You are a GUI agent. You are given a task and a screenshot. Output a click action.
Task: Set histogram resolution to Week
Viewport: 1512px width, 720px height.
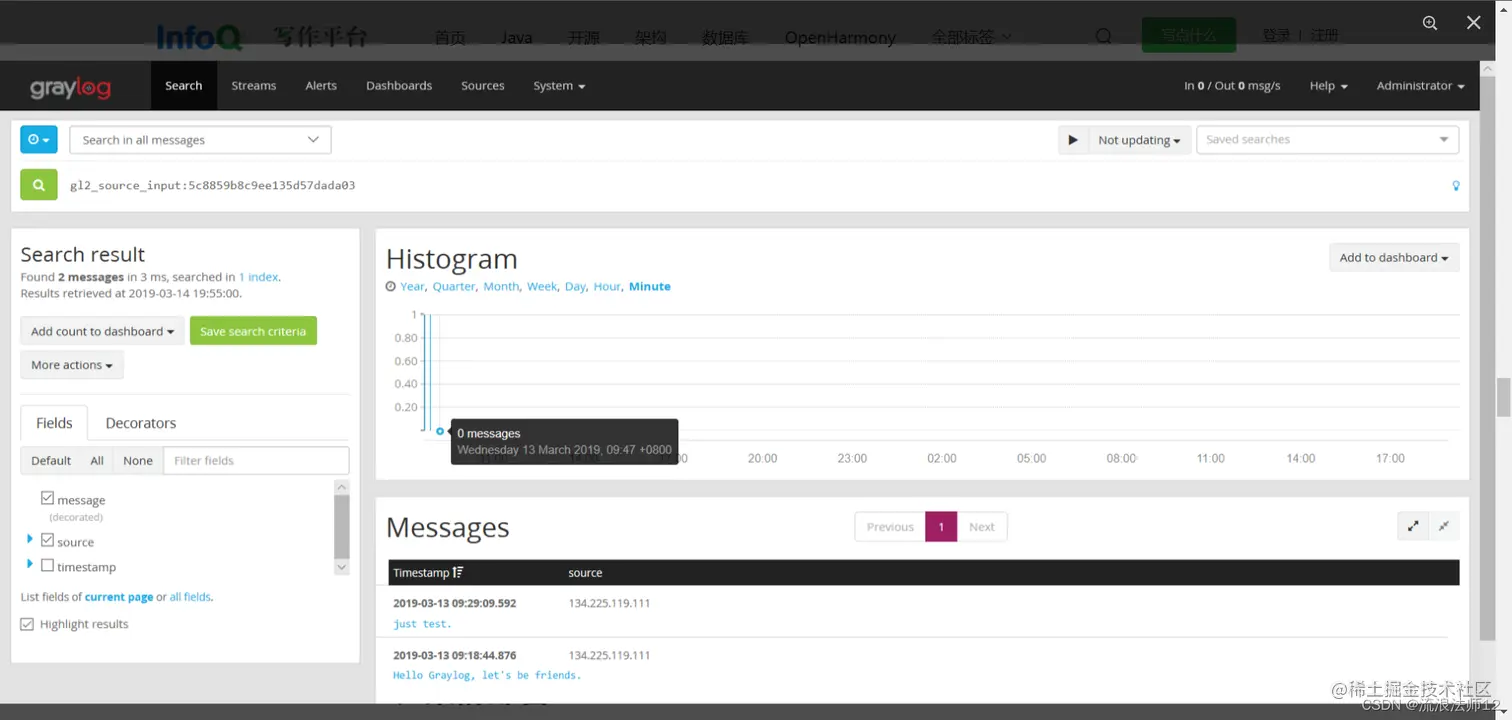click(x=542, y=286)
